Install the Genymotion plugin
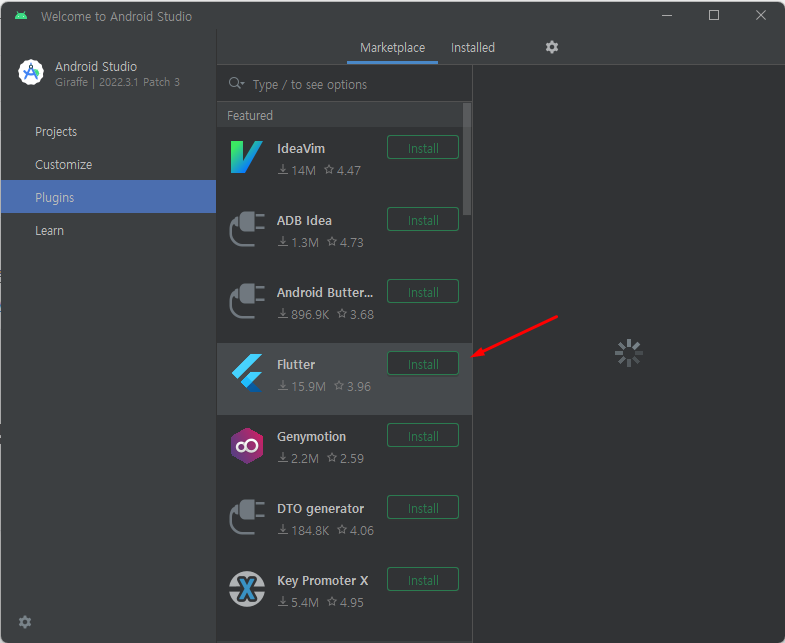 pyautogui.click(x=423, y=436)
